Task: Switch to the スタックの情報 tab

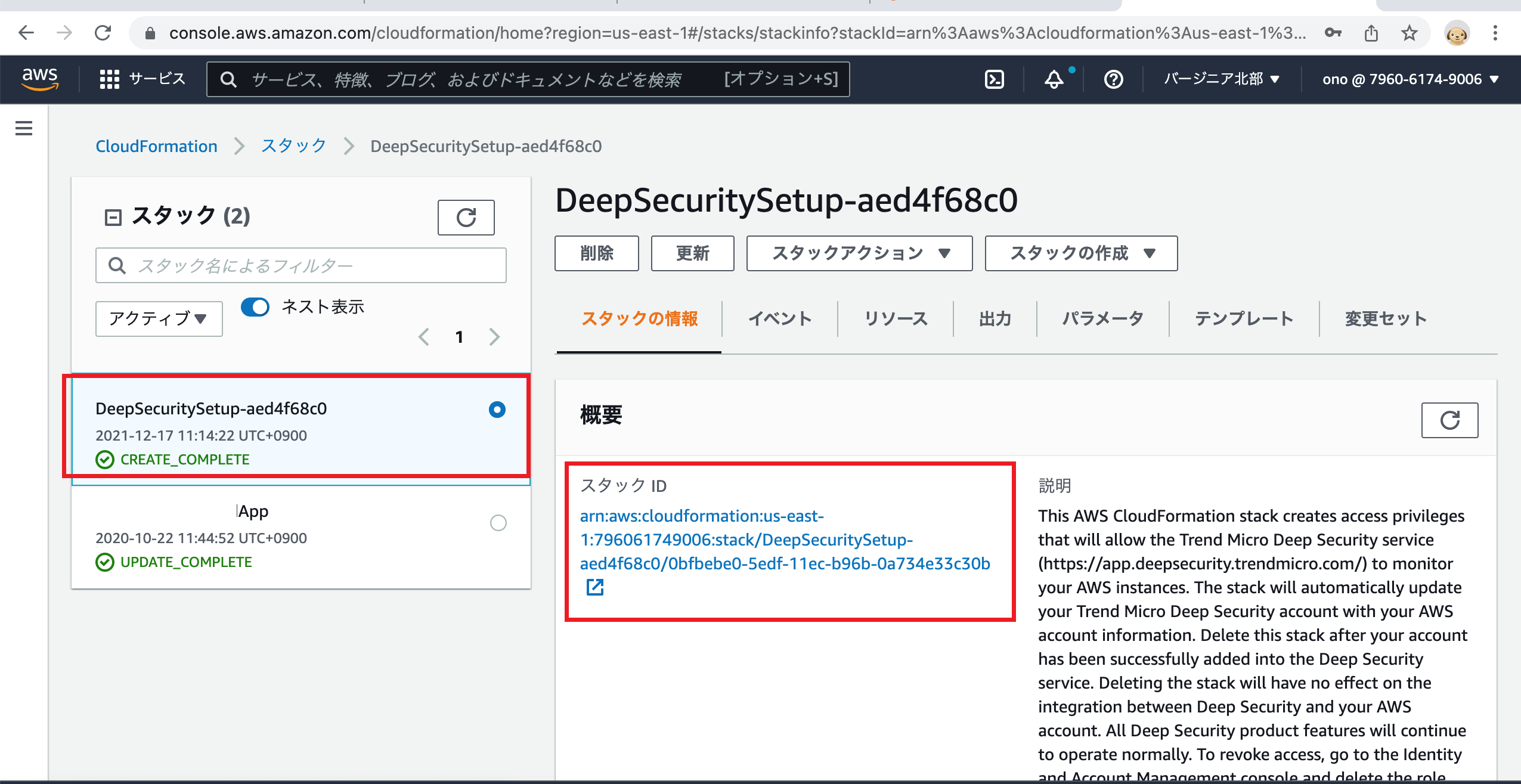Action: [639, 319]
